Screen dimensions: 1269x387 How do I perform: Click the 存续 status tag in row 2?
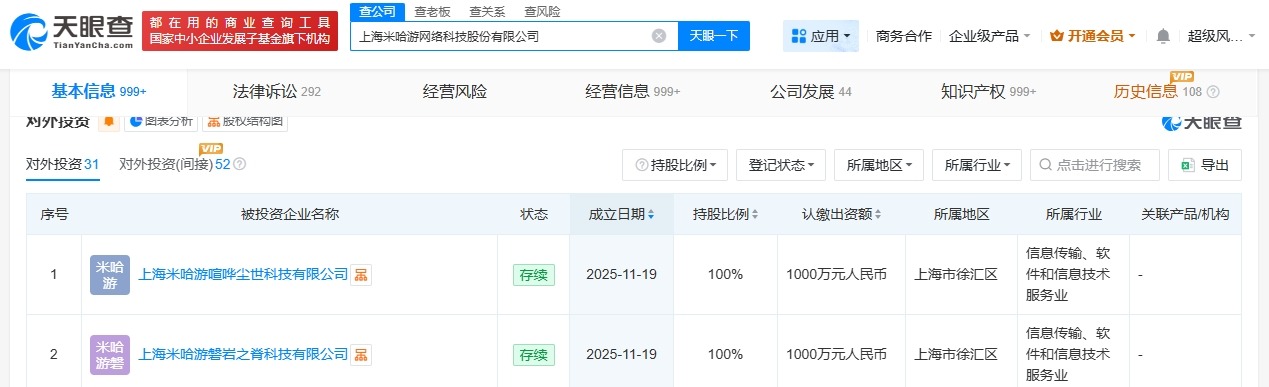pos(533,354)
